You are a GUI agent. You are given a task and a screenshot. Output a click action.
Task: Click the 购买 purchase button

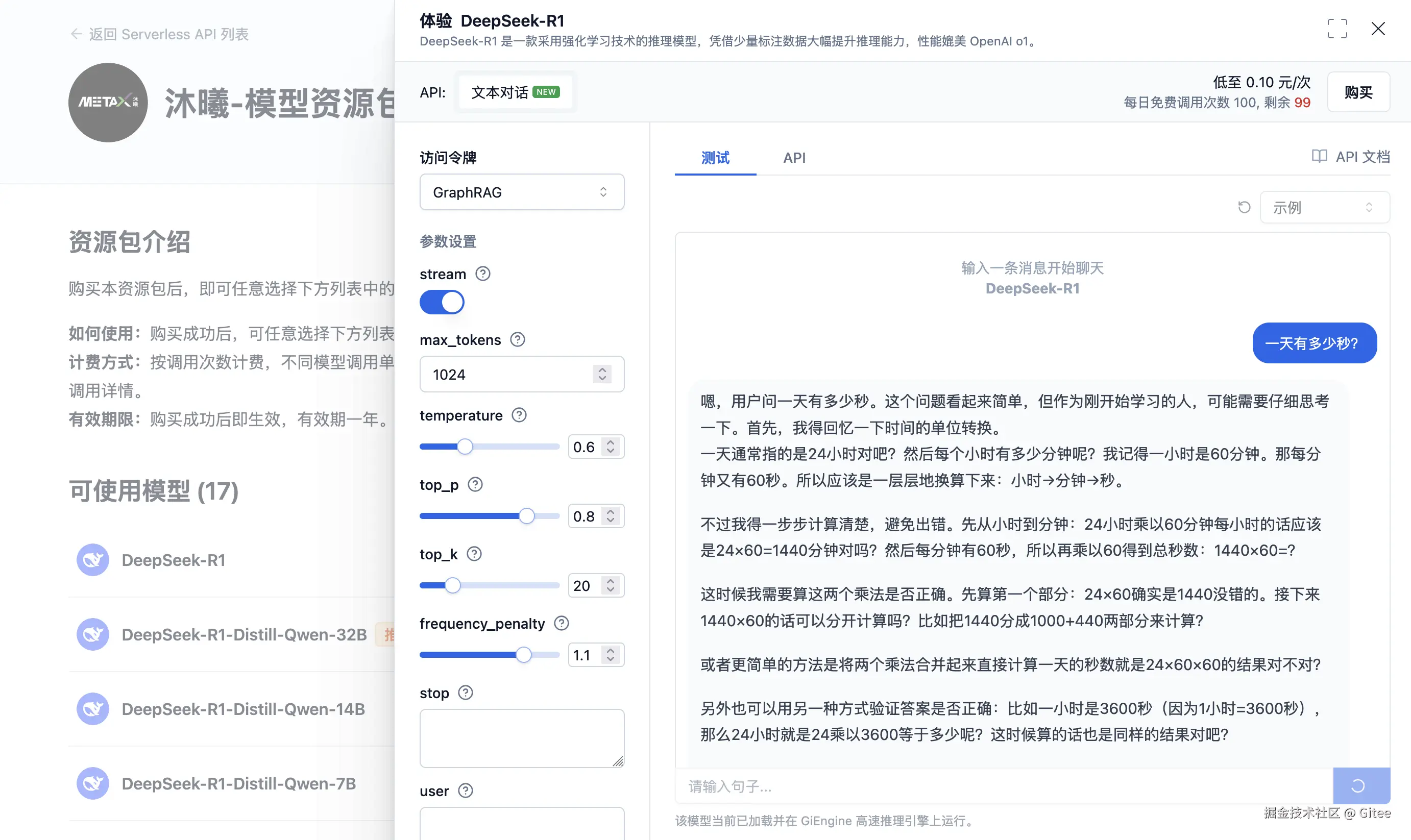[1358, 92]
